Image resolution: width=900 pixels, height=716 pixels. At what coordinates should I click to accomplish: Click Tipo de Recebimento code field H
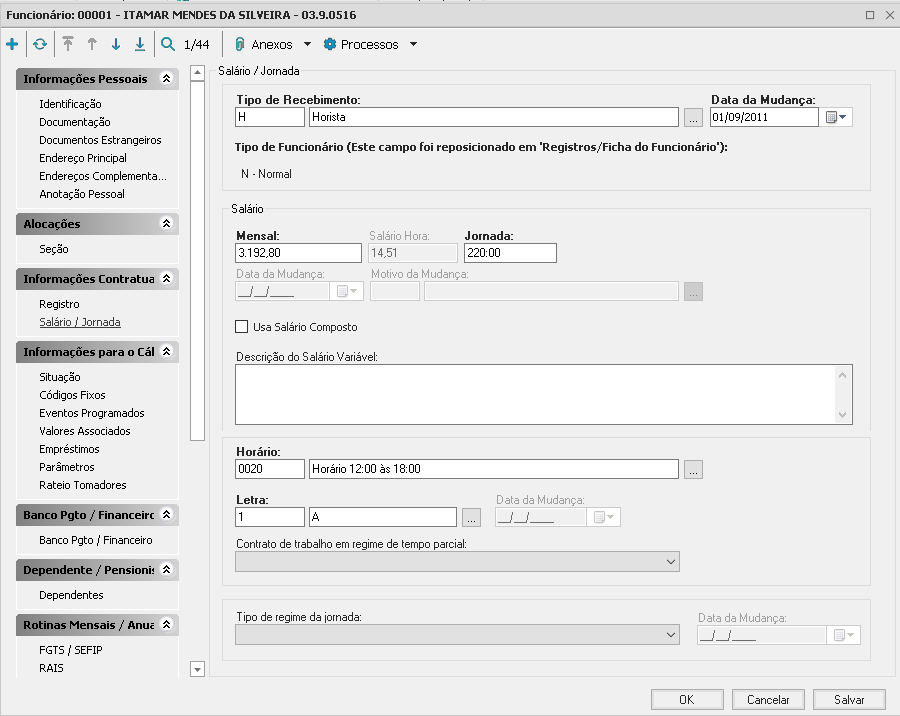coord(270,117)
